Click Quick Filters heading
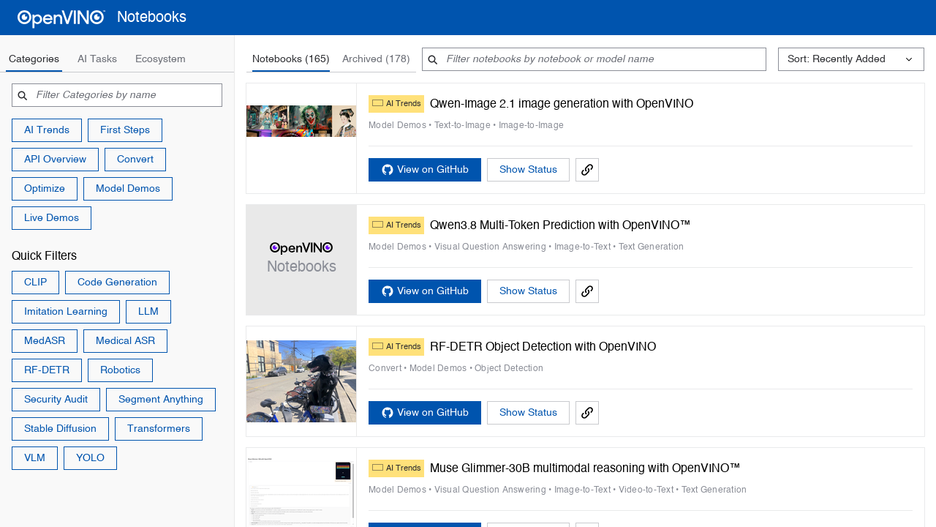The height and width of the screenshot is (527, 936). pyautogui.click(x=44, y=255)
